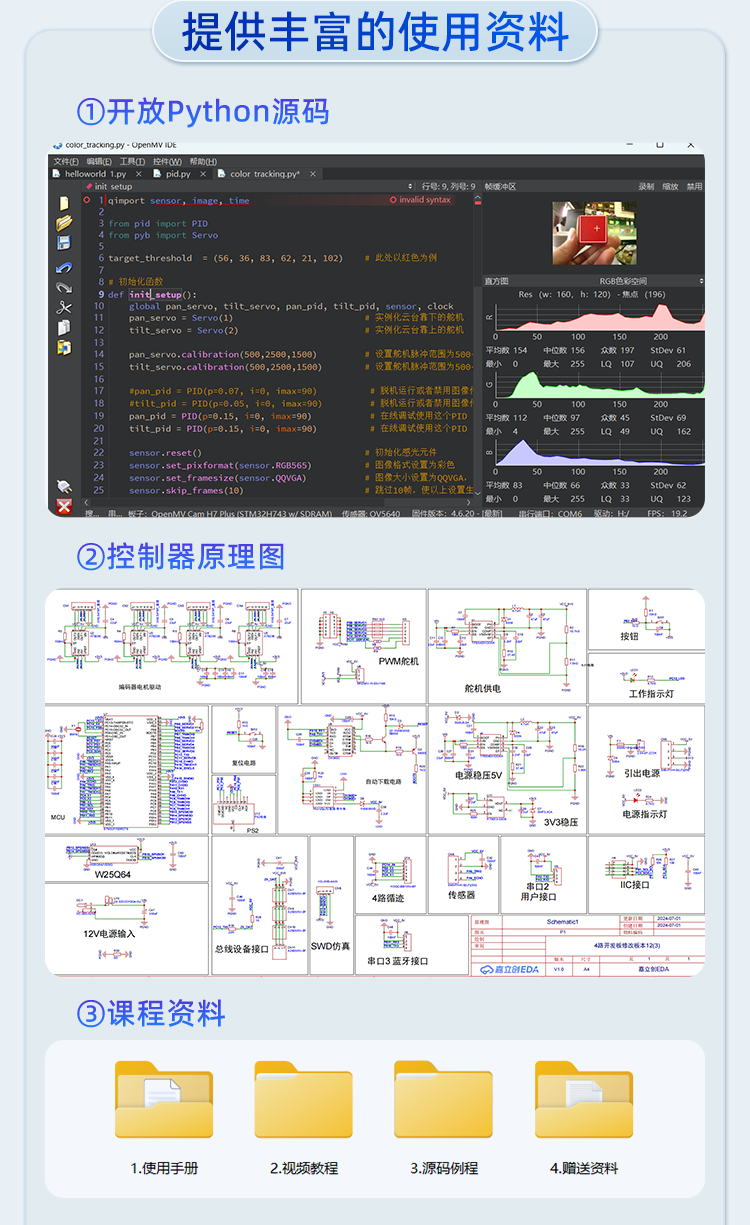Click the Undo arrow icon
The width and height of the screenshot is (750, 1225).
pyautogui.click(x=64, y=267)
